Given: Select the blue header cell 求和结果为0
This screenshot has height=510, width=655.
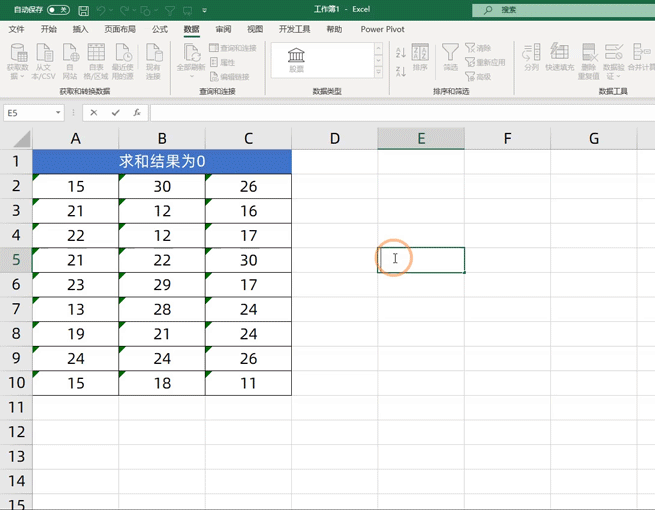Looking at the screenshot, I should click(x=162, y=161).
